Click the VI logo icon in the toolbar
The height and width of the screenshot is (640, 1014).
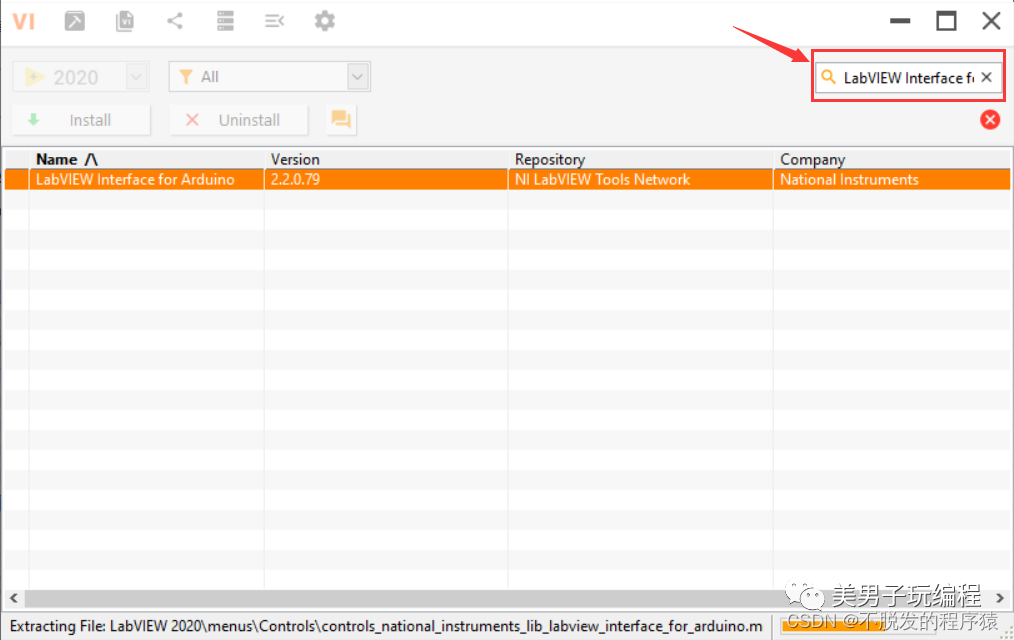[x=23, y=21]
